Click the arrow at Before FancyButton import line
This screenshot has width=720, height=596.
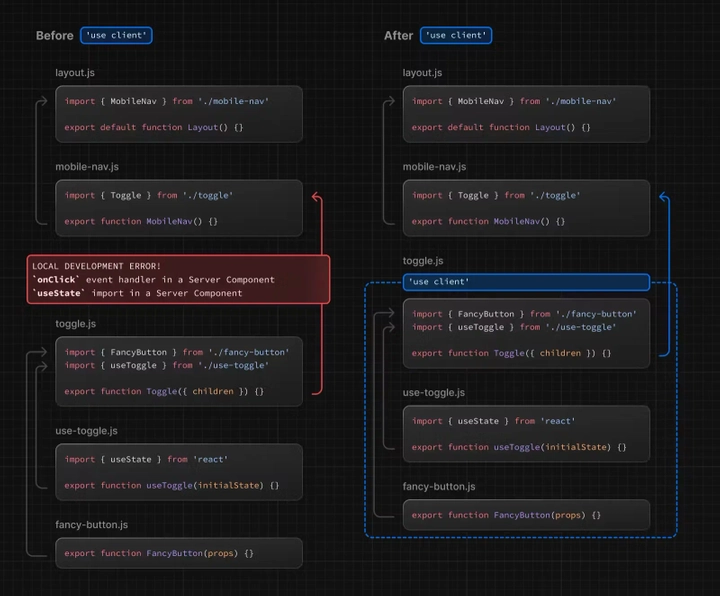42,352
